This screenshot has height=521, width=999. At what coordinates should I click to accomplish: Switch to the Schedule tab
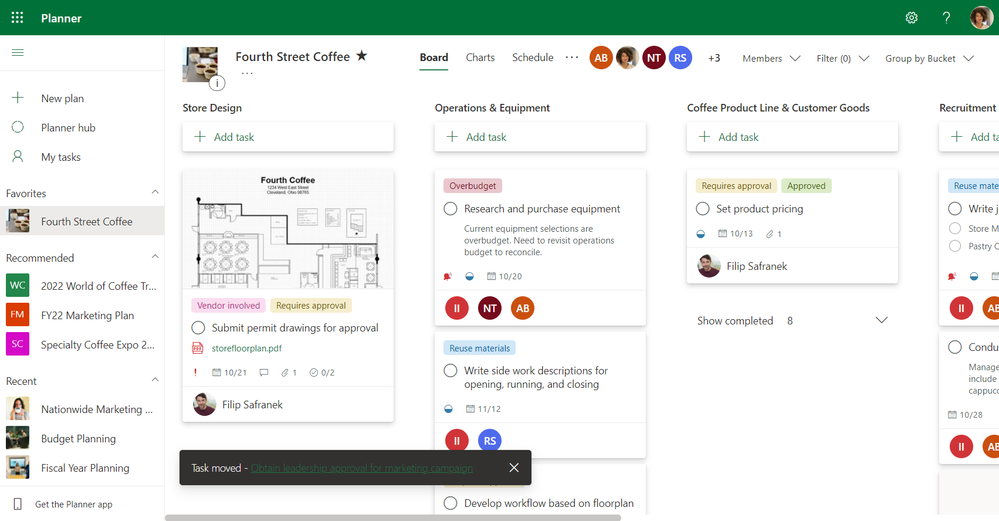point(533,57)
